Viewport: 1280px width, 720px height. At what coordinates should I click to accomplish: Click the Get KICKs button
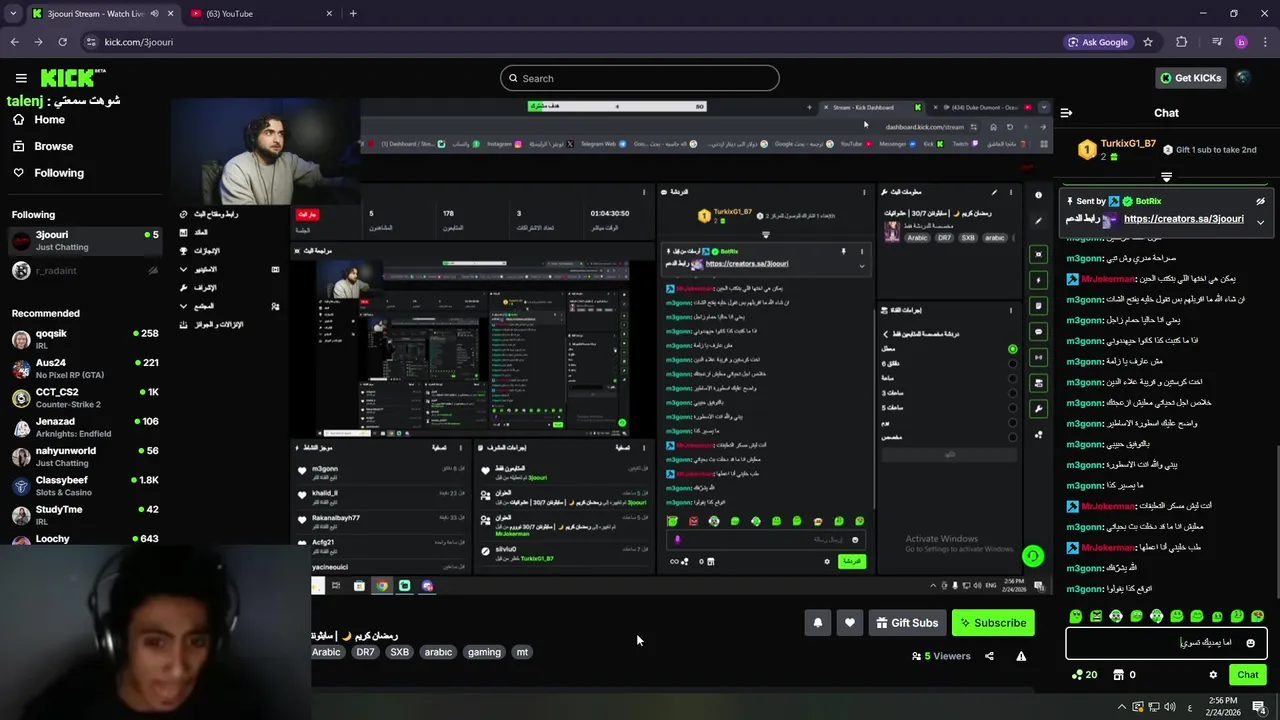point(1190,78)
